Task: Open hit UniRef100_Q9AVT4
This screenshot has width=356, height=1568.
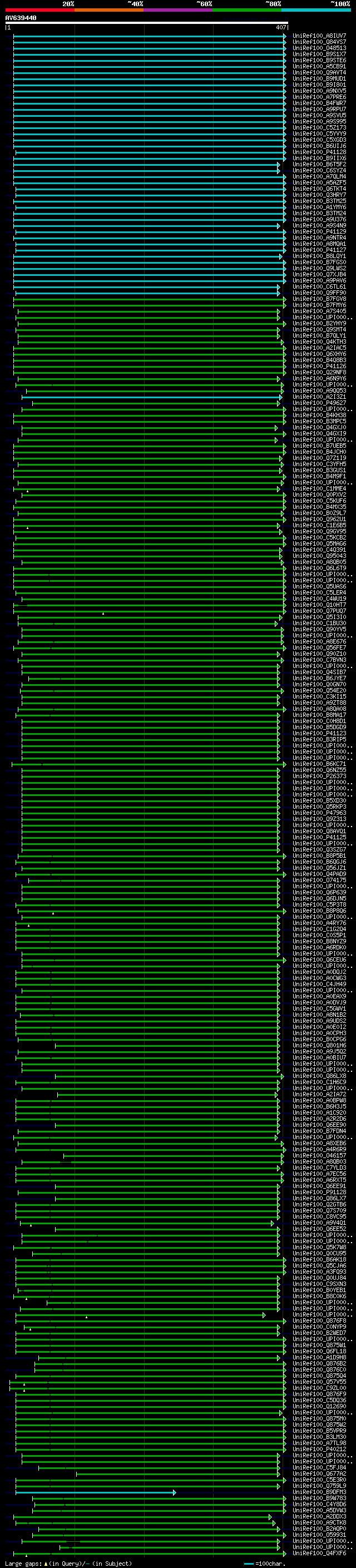Action: (x=319, y=72)
